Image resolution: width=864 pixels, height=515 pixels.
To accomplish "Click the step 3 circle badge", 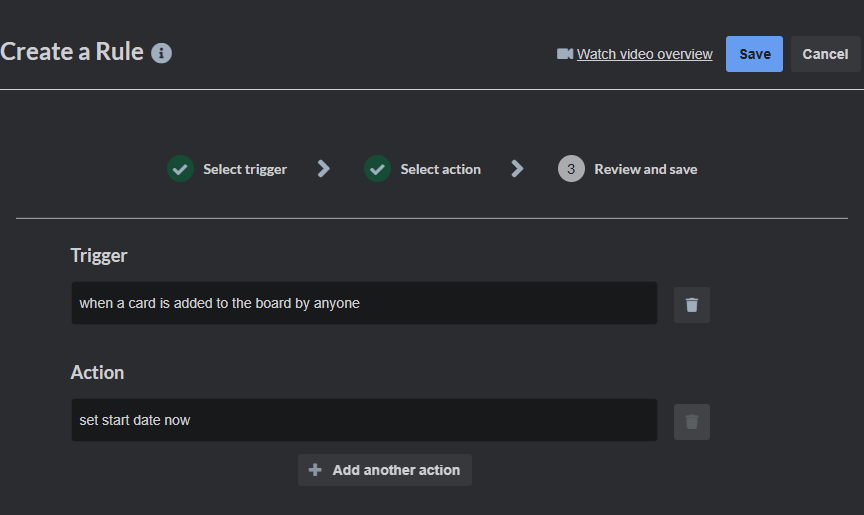I will [x=571, y=169].
